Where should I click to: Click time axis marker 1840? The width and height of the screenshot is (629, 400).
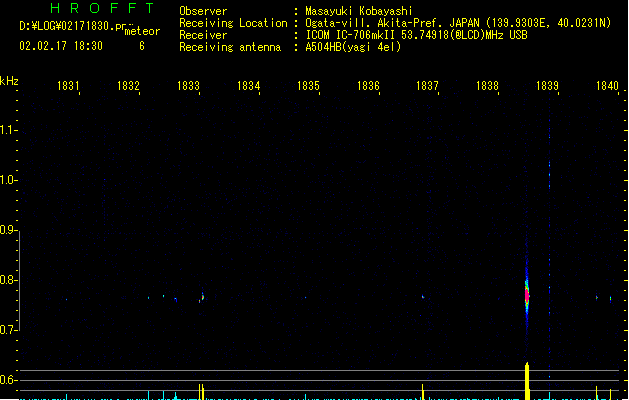point(607,86)
